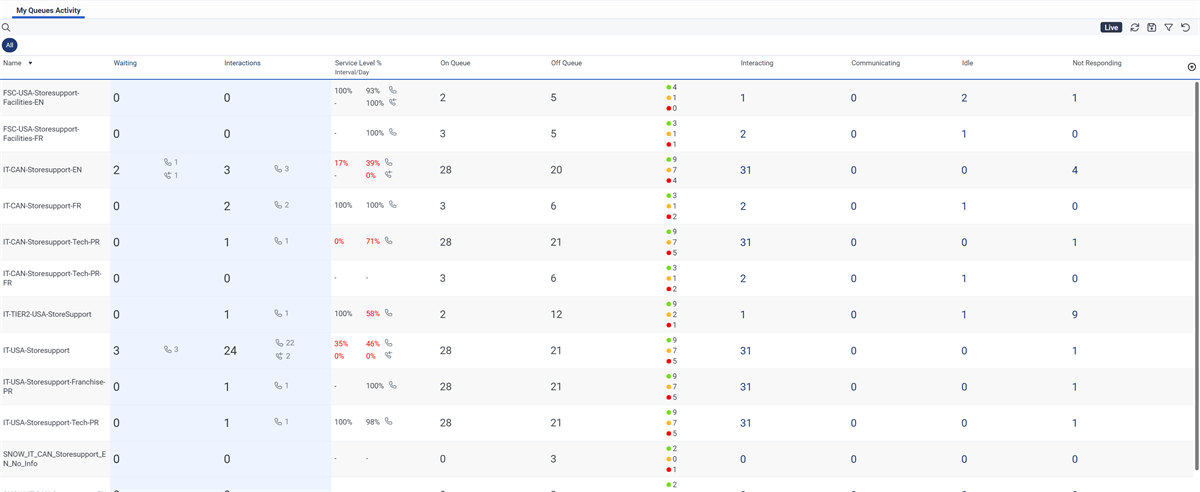
Task: Click the waiting phone icon for IT-USA-Storesupport
Action: [x=168, y=349]
